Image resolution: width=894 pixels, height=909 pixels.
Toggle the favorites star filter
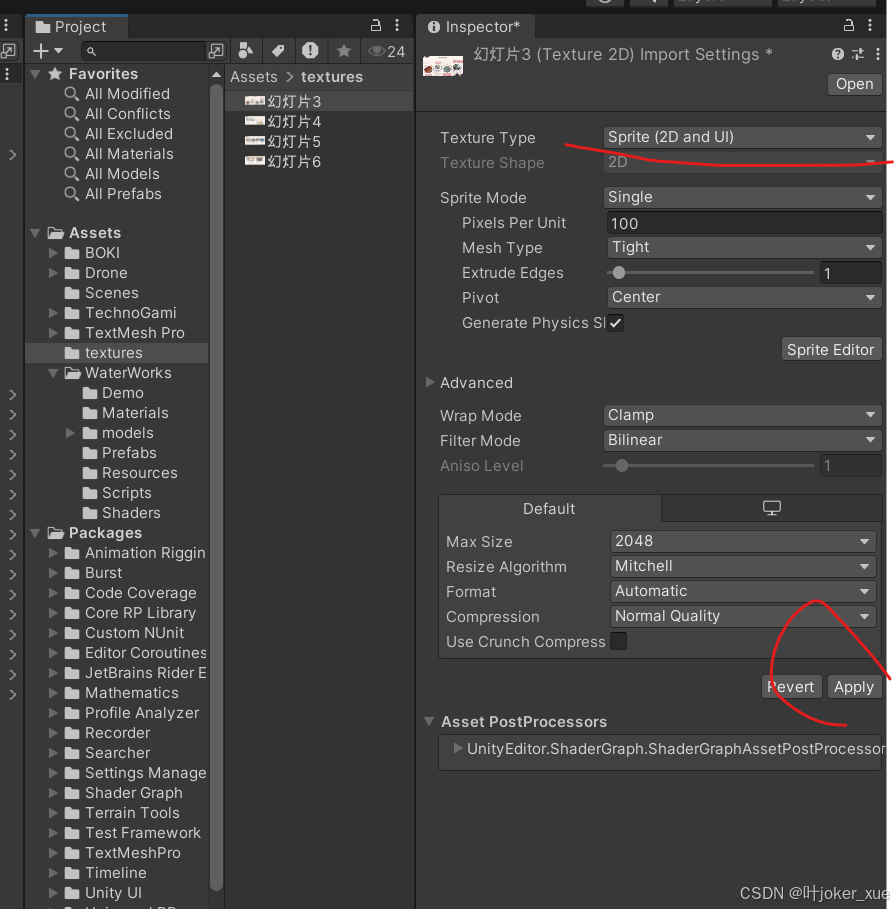coord(344,50)
